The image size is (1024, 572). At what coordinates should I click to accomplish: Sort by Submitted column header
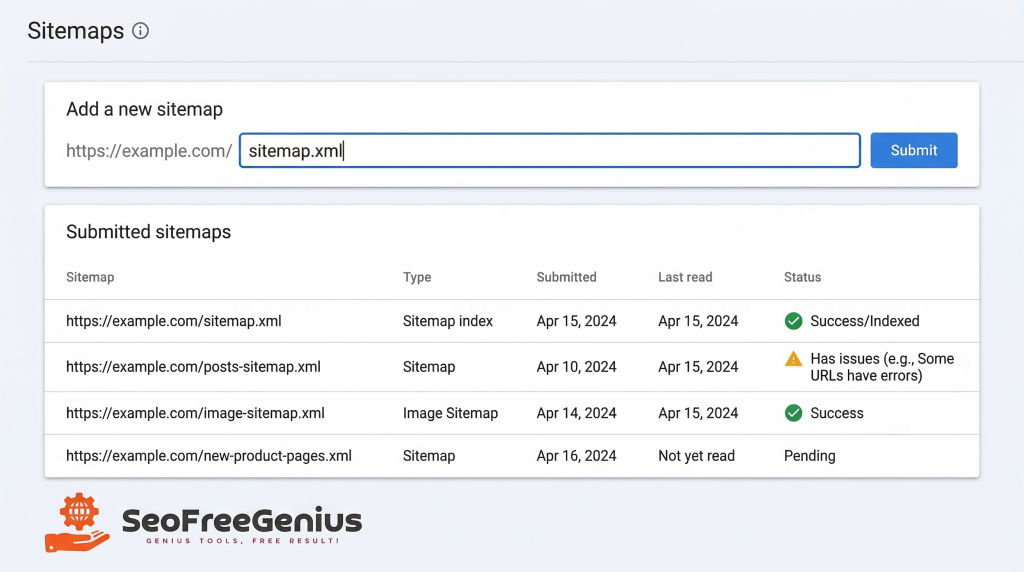point(566,277)
